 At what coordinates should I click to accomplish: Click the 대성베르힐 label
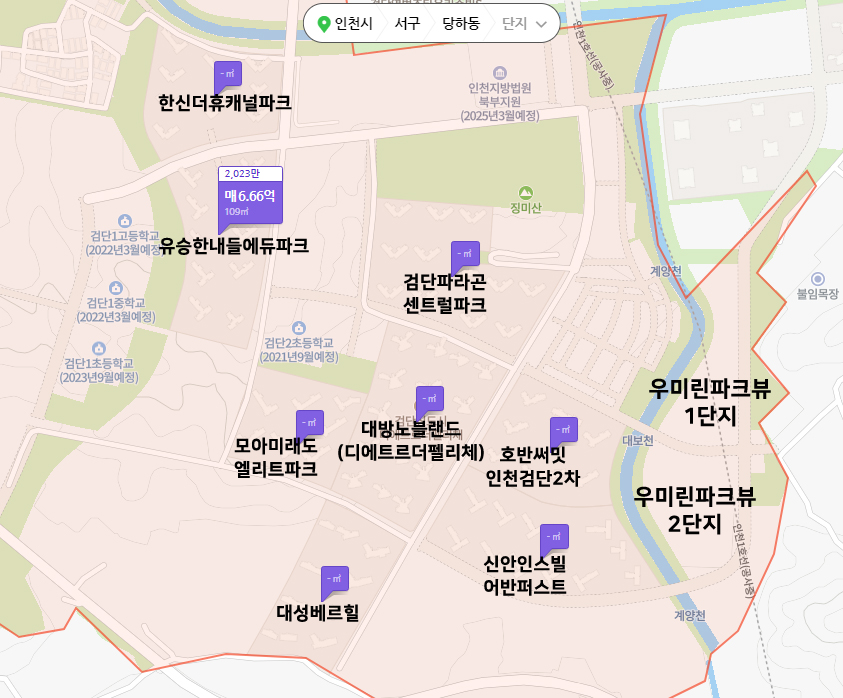pyautogui.click(x=318, y=612)
